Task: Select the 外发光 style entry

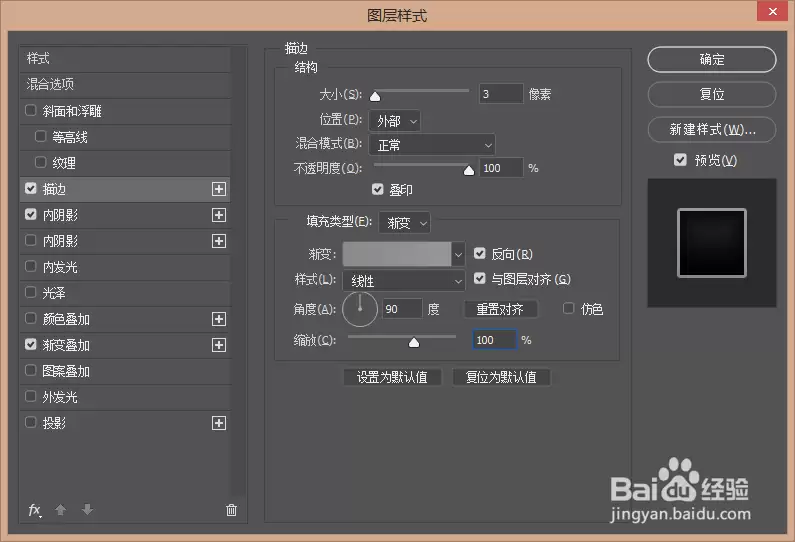Action: (x=125, y=397)
